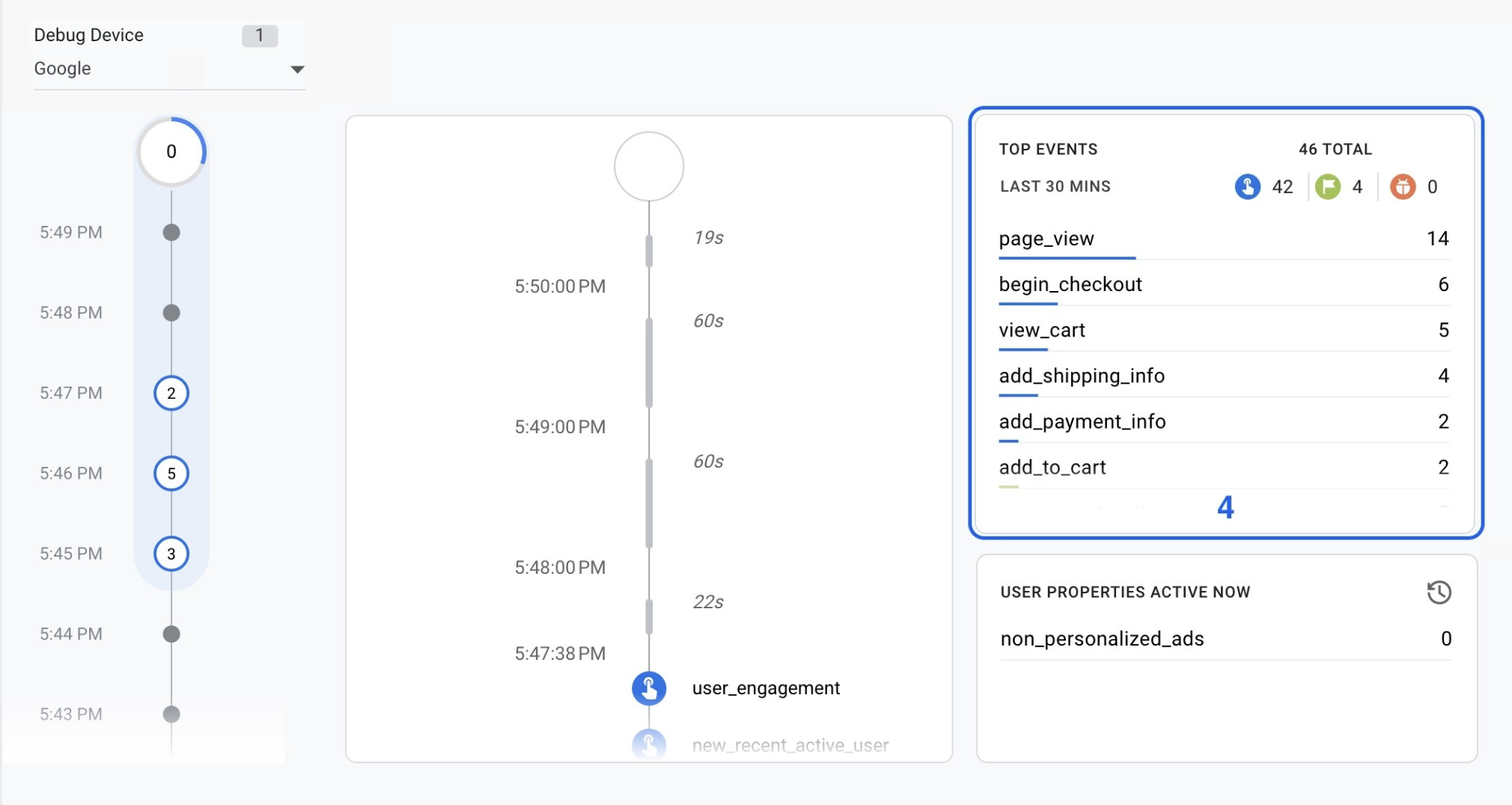1512x805 pixels.
Task: Click the user_engagement event icon
Action: pos(649,688)
